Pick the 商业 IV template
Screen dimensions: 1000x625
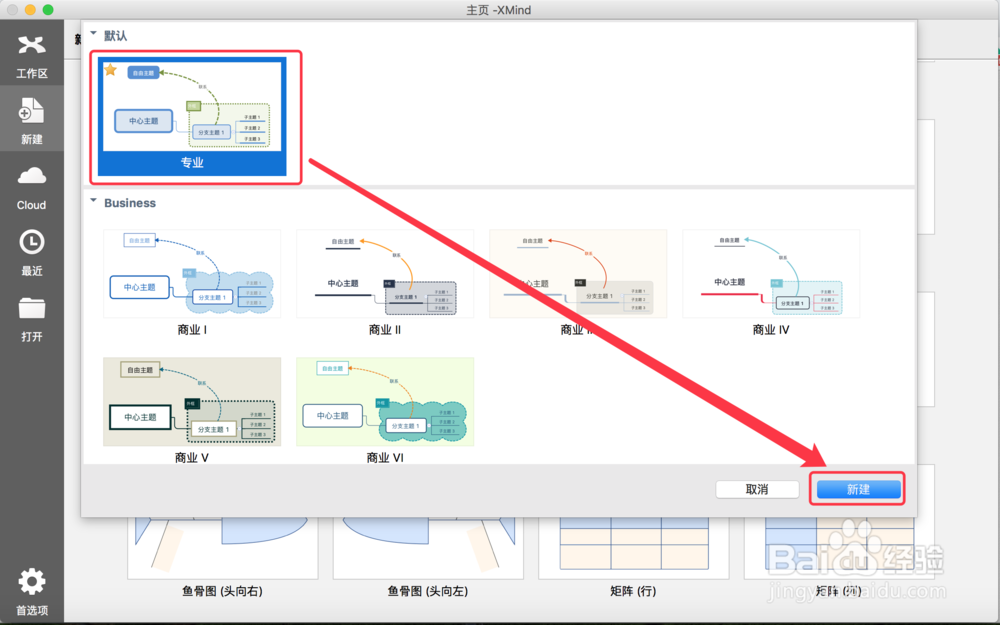pos(770,273)
